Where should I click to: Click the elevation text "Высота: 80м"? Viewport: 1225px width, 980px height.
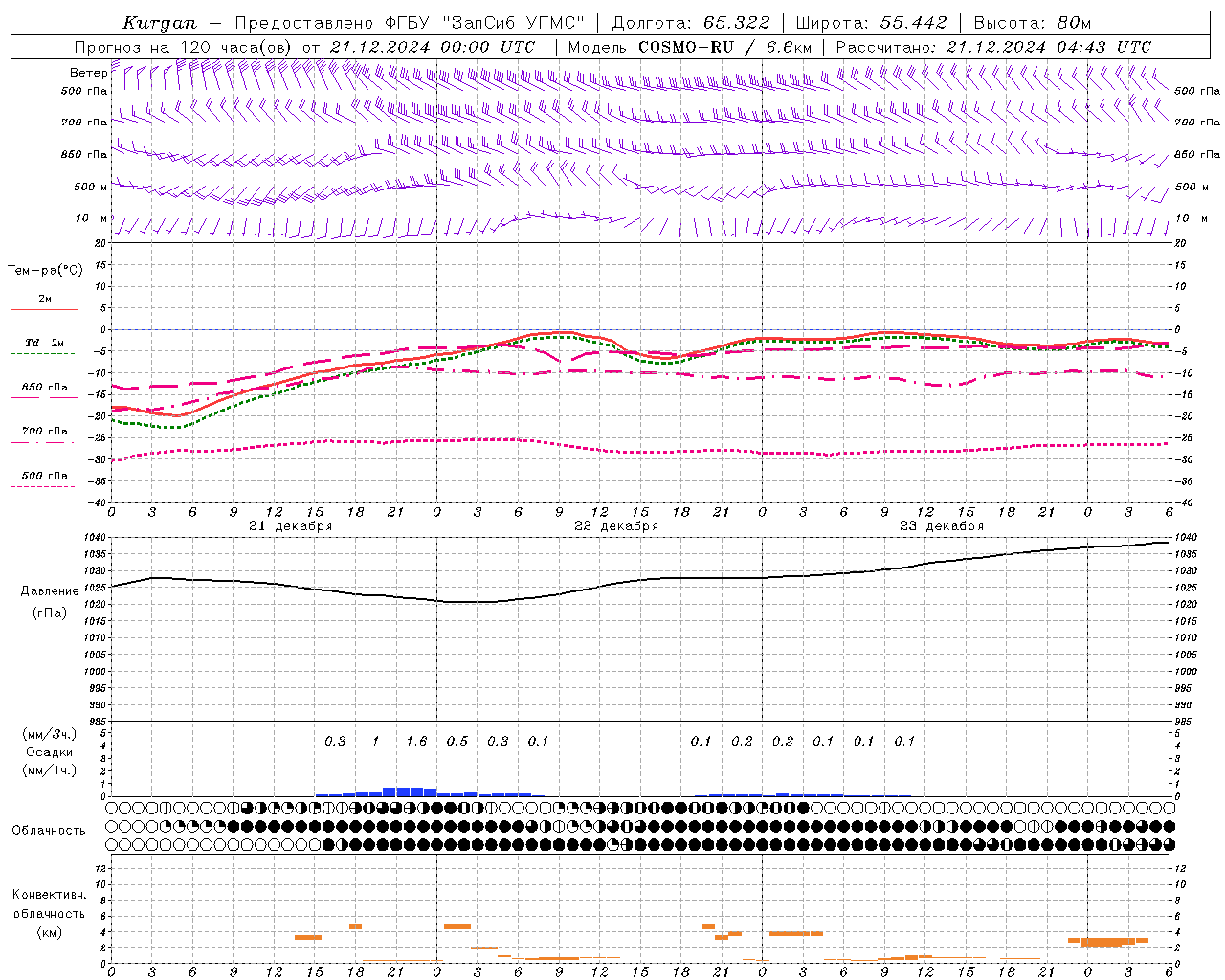1033,23
